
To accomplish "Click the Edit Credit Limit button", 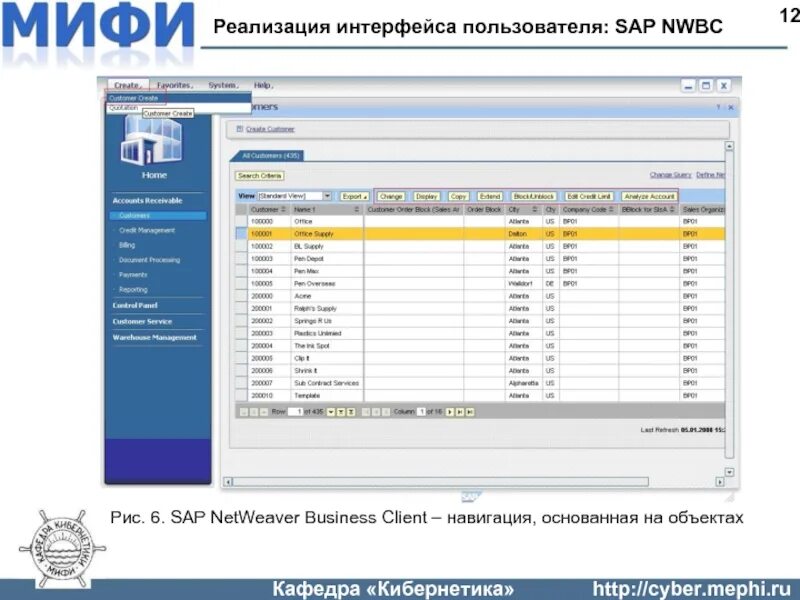I will [x=589, y=196].
